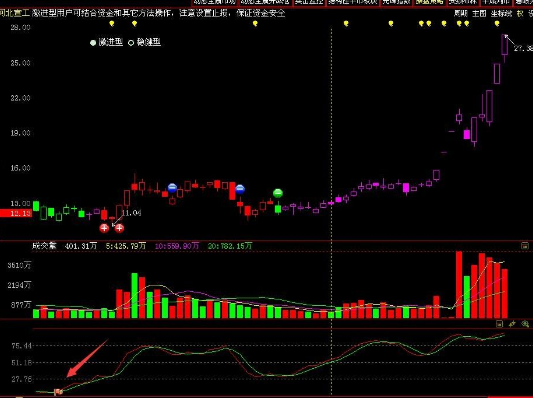The width and height of the screenshot is (533, 398).
Task: Click the left red plus buy-signal marker
Action: click(104, 228)
